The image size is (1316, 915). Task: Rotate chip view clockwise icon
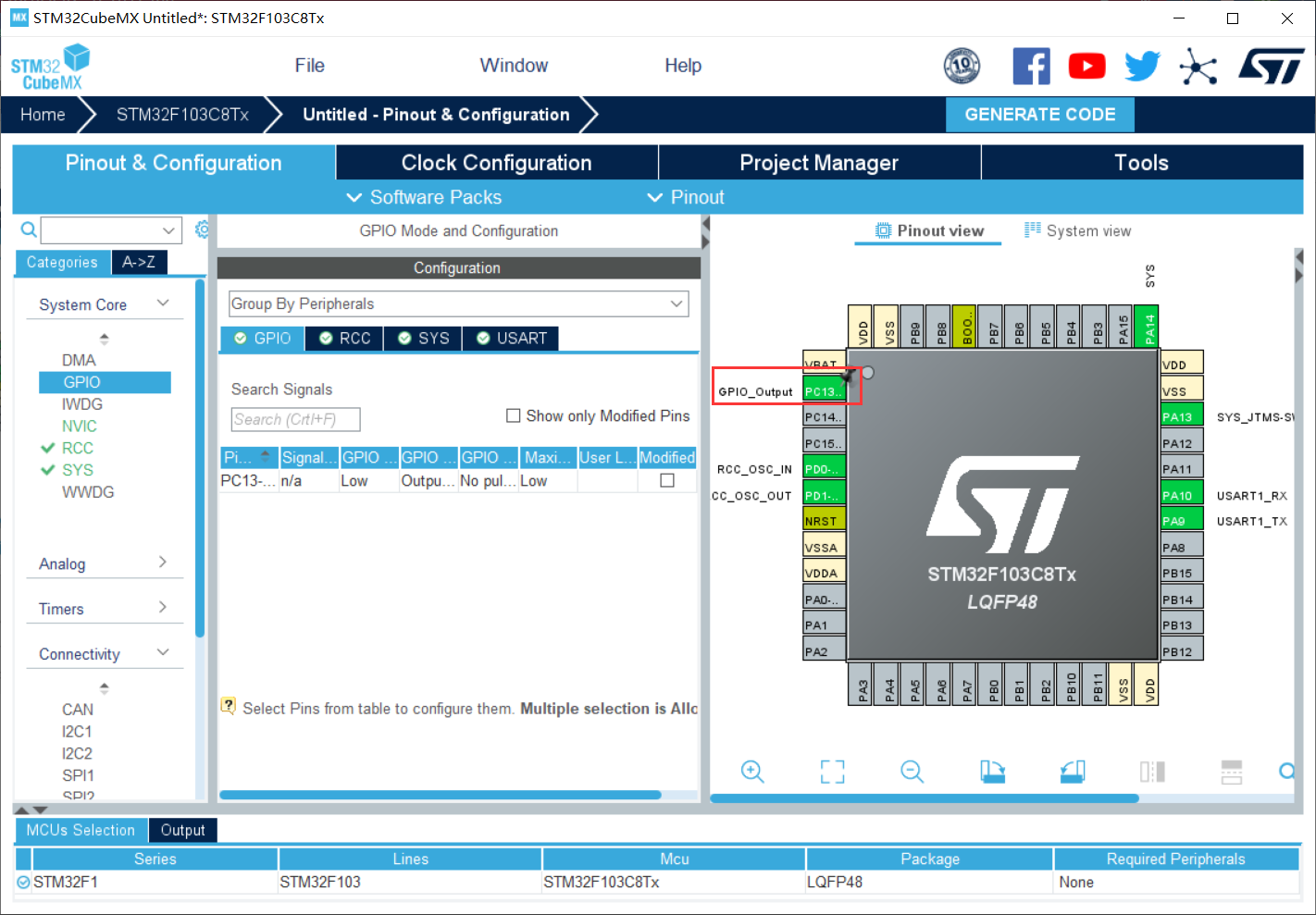992,772
